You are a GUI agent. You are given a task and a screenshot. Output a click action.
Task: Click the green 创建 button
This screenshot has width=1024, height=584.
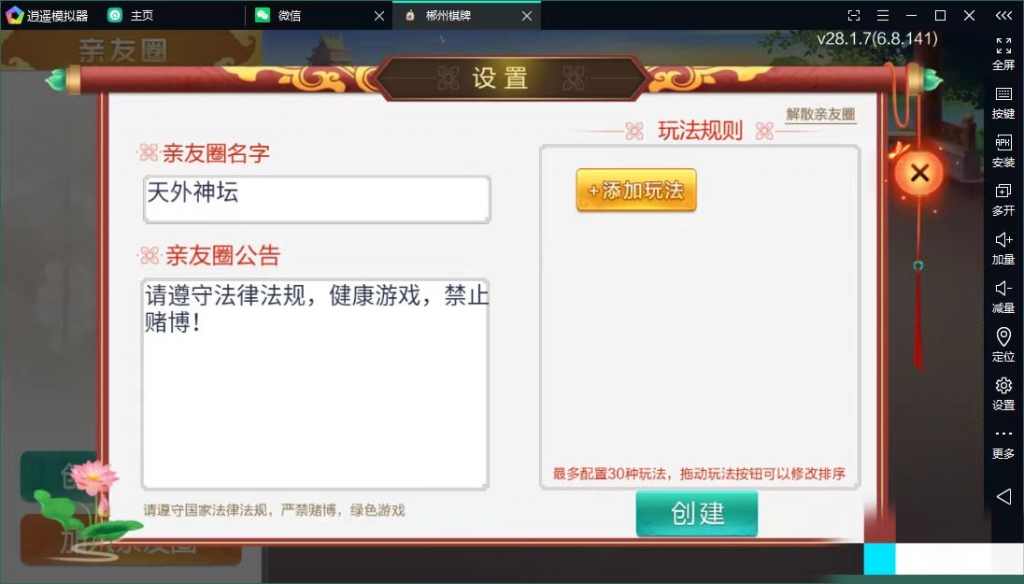pos(697,513)
